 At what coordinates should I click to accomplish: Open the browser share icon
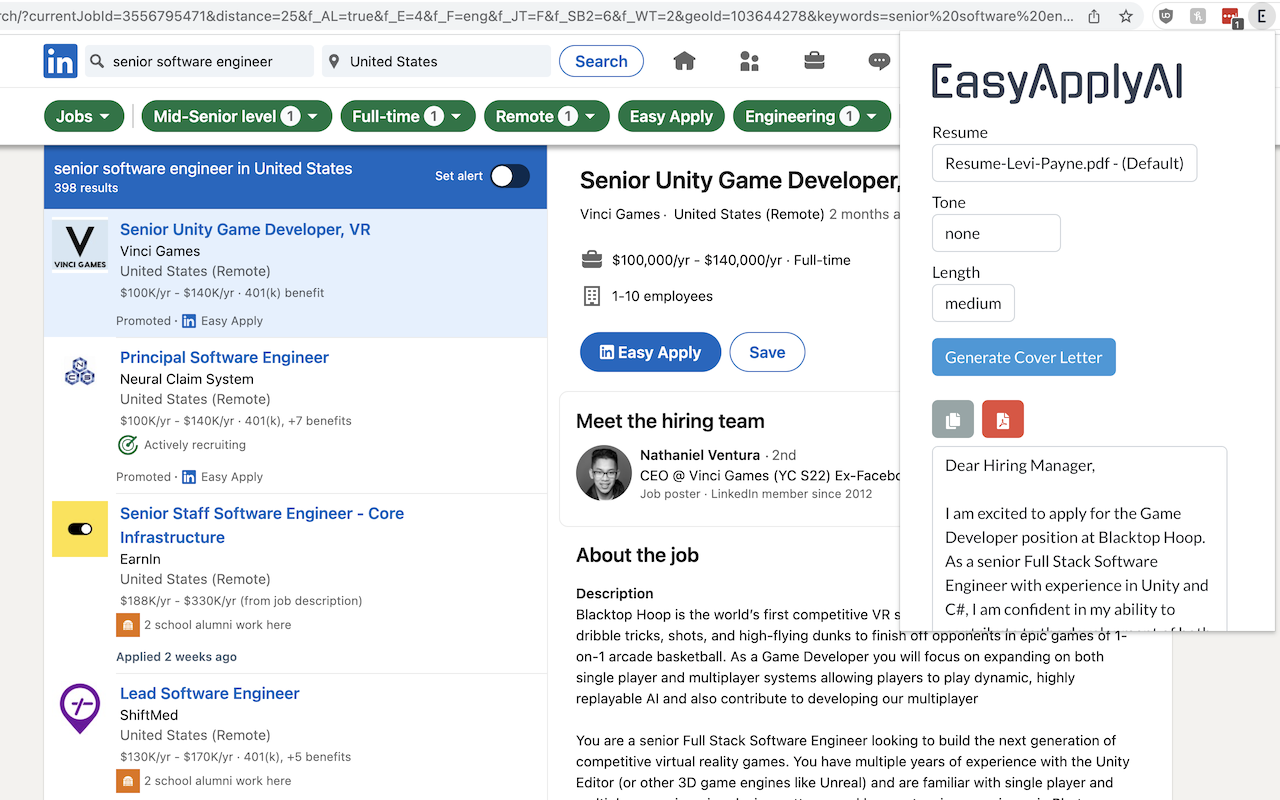click(x=1093, y=17)
